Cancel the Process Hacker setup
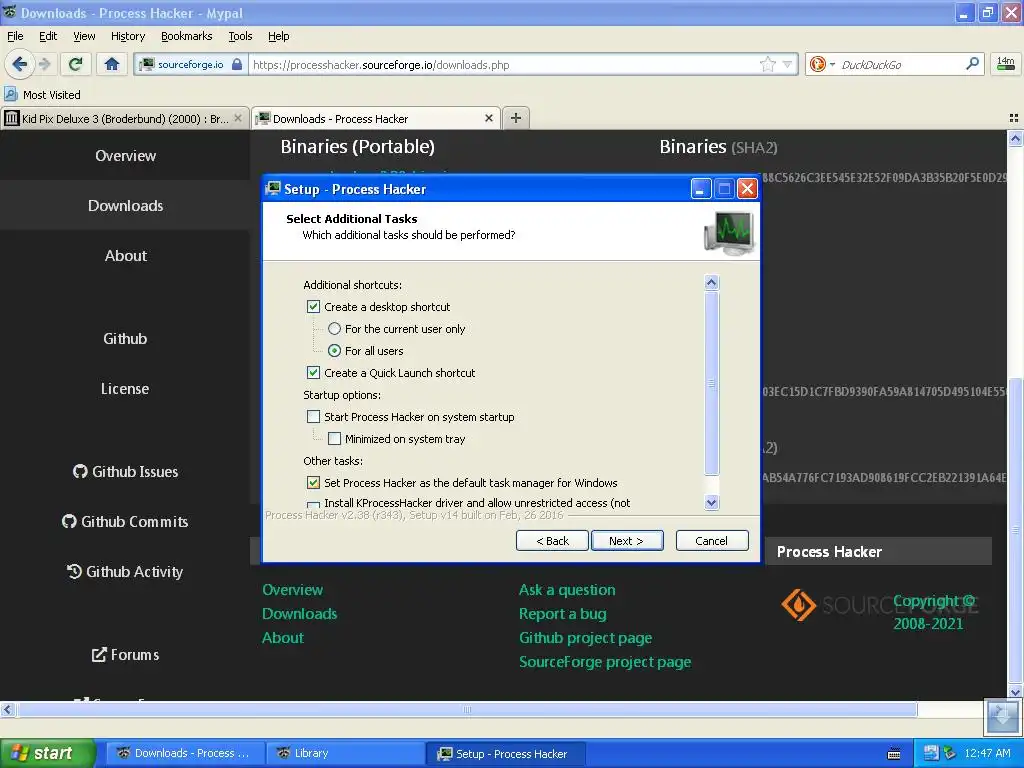1024x768 pixels. pyautogui.click(x=712, y=541)
